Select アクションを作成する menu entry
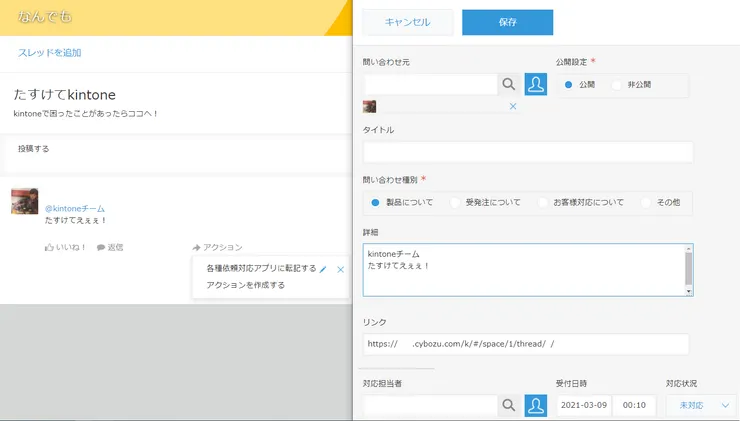 pyautogui.click(x=245, y=285)
